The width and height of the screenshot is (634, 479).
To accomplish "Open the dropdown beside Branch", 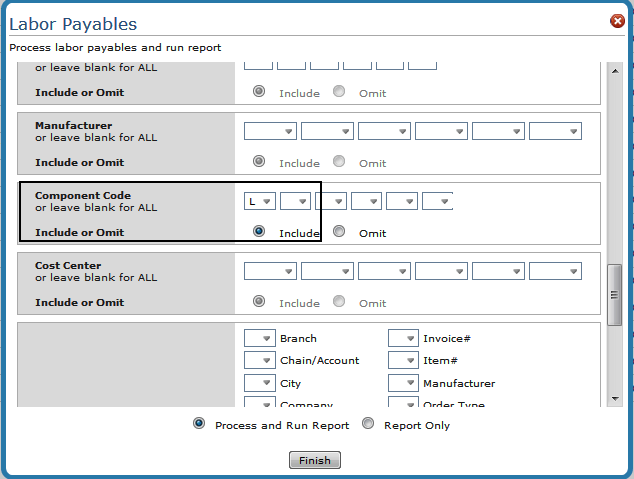I will click(x=259, y=338).
